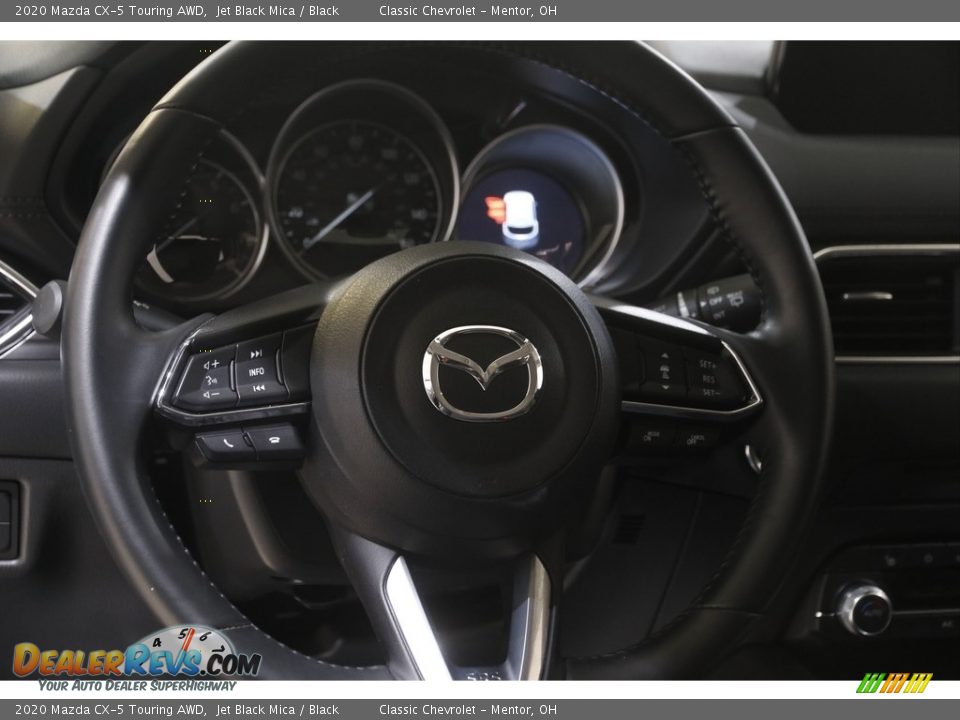Turn on cruise with MODE ON button
This screenshot has height=720, width=960.
coord(650,437)
